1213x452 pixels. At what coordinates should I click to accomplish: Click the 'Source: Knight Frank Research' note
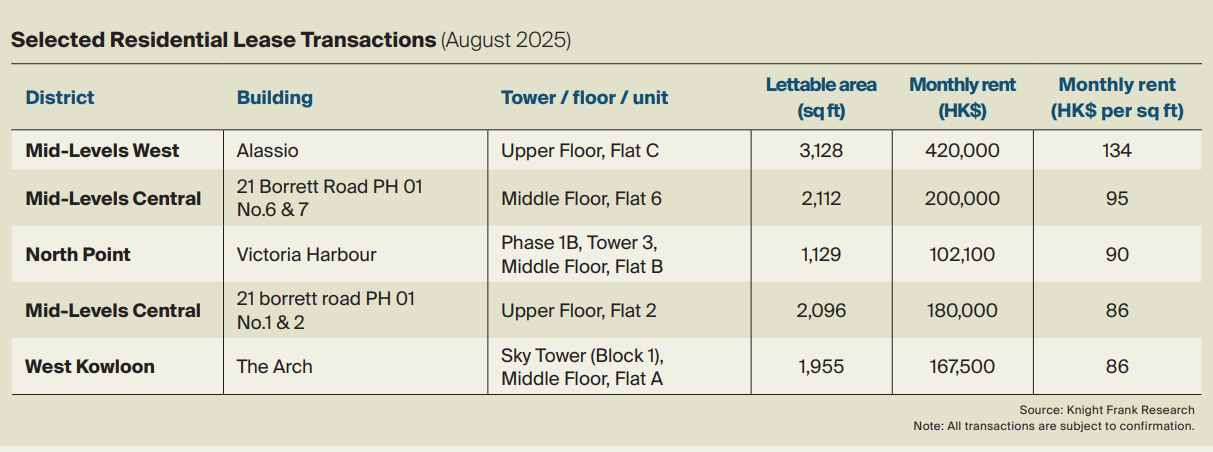tap(1106, 410)
